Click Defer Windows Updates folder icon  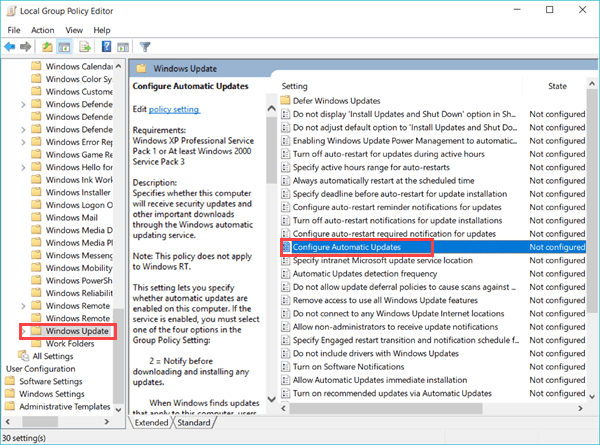(x=285, y=101)
